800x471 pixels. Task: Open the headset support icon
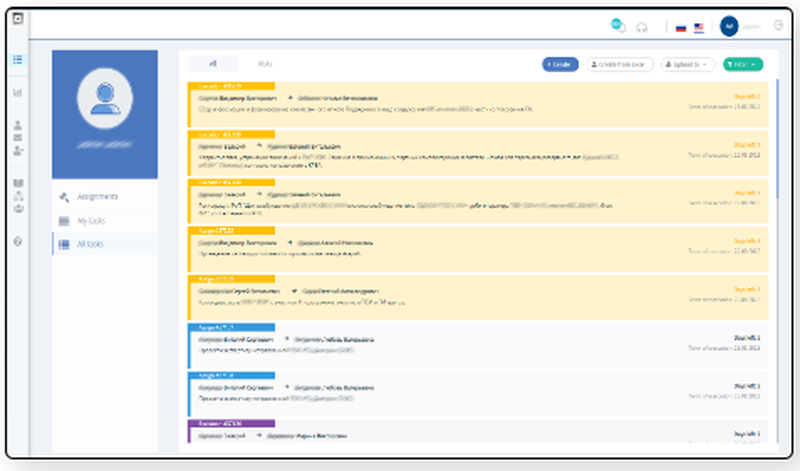pyautogui.click(x=642, y=27)
